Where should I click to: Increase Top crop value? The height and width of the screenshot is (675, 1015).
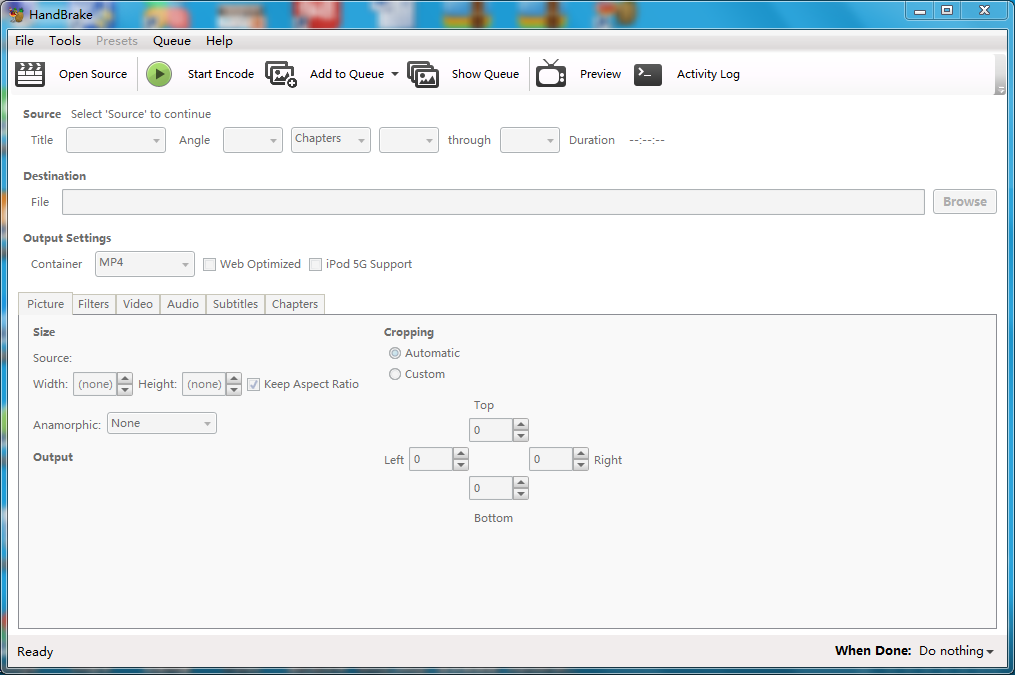click(520, 425)
